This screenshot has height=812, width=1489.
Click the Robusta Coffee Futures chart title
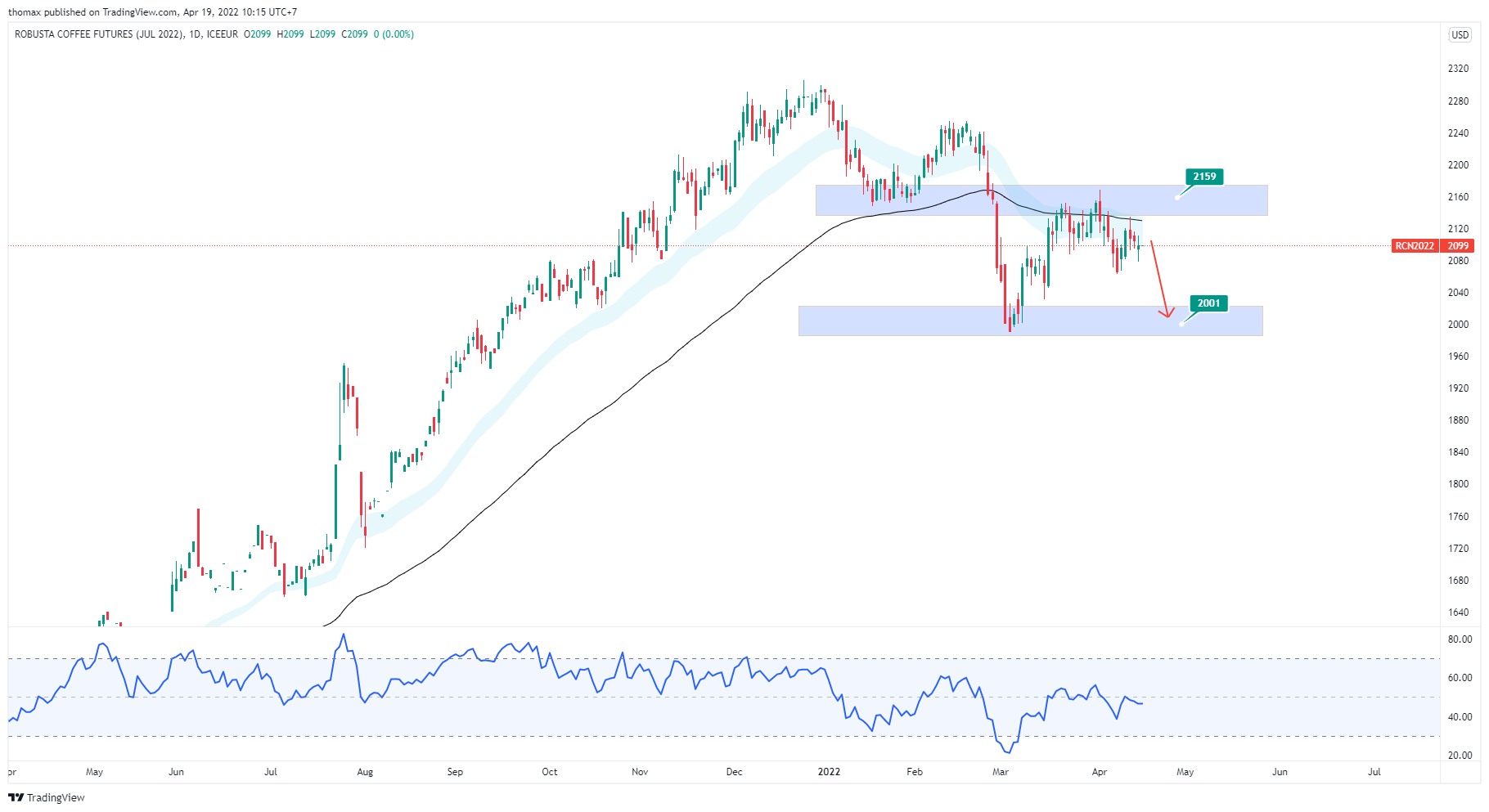[98, 34]
